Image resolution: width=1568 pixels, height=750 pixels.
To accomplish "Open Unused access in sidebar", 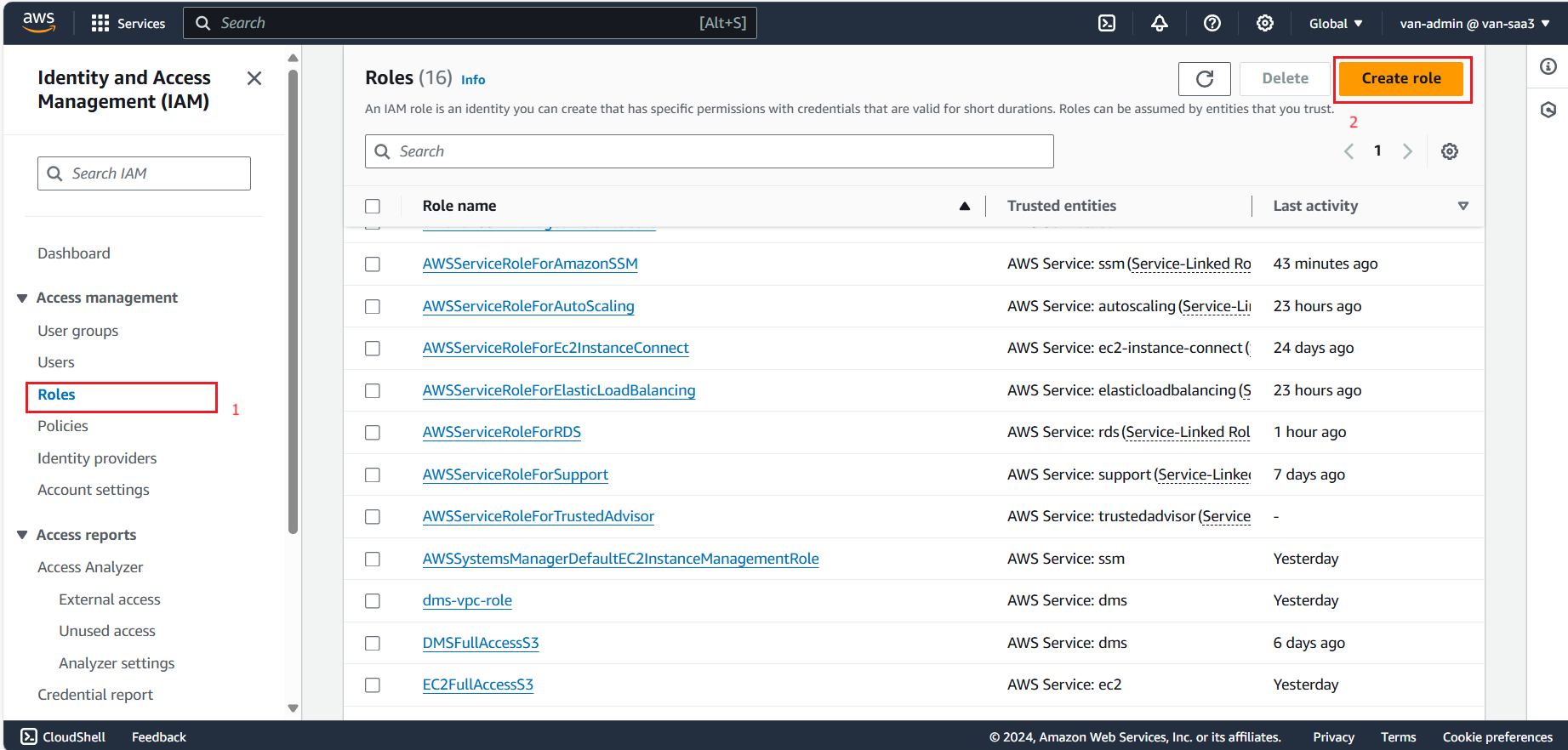I will [x=107, y=631].
